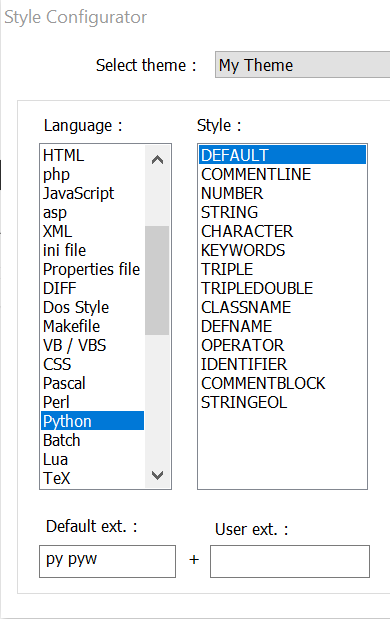Click the Language list scroll up arrow
Screen dimensions: 390x619
[x=157, y=159]
